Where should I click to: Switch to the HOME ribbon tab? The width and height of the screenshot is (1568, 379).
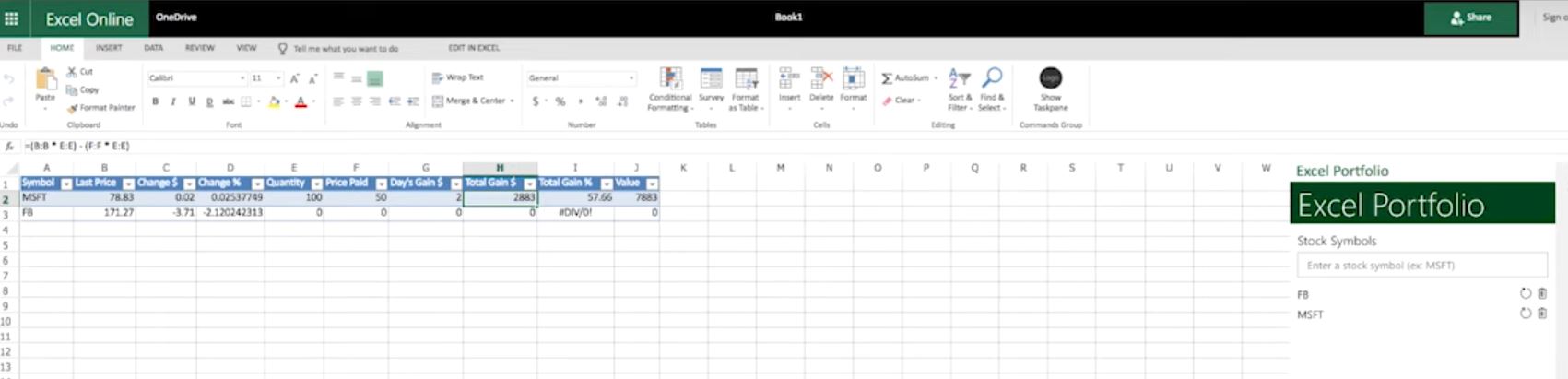tap(62, 48)
